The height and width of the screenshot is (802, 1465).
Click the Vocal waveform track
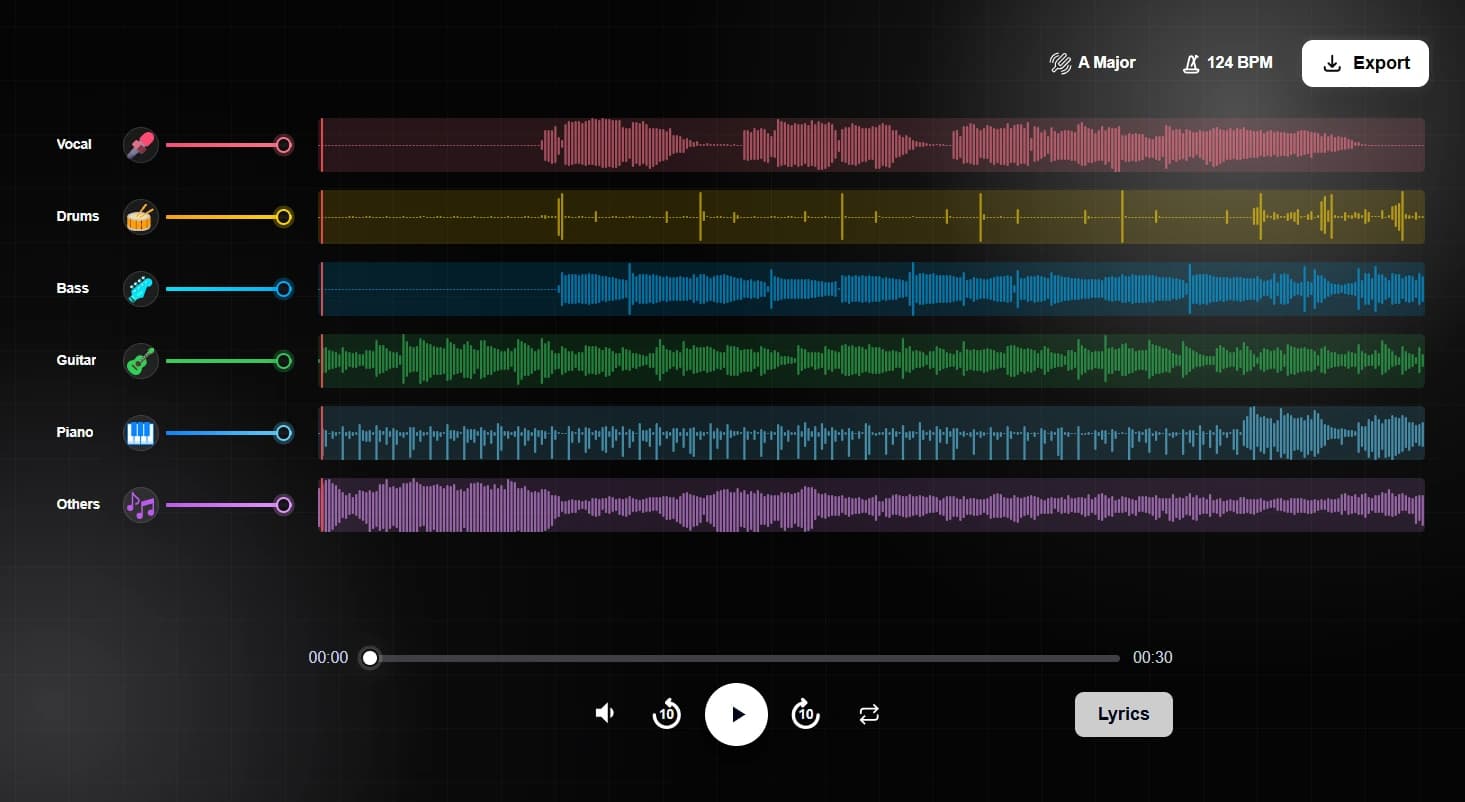[872, 145]
